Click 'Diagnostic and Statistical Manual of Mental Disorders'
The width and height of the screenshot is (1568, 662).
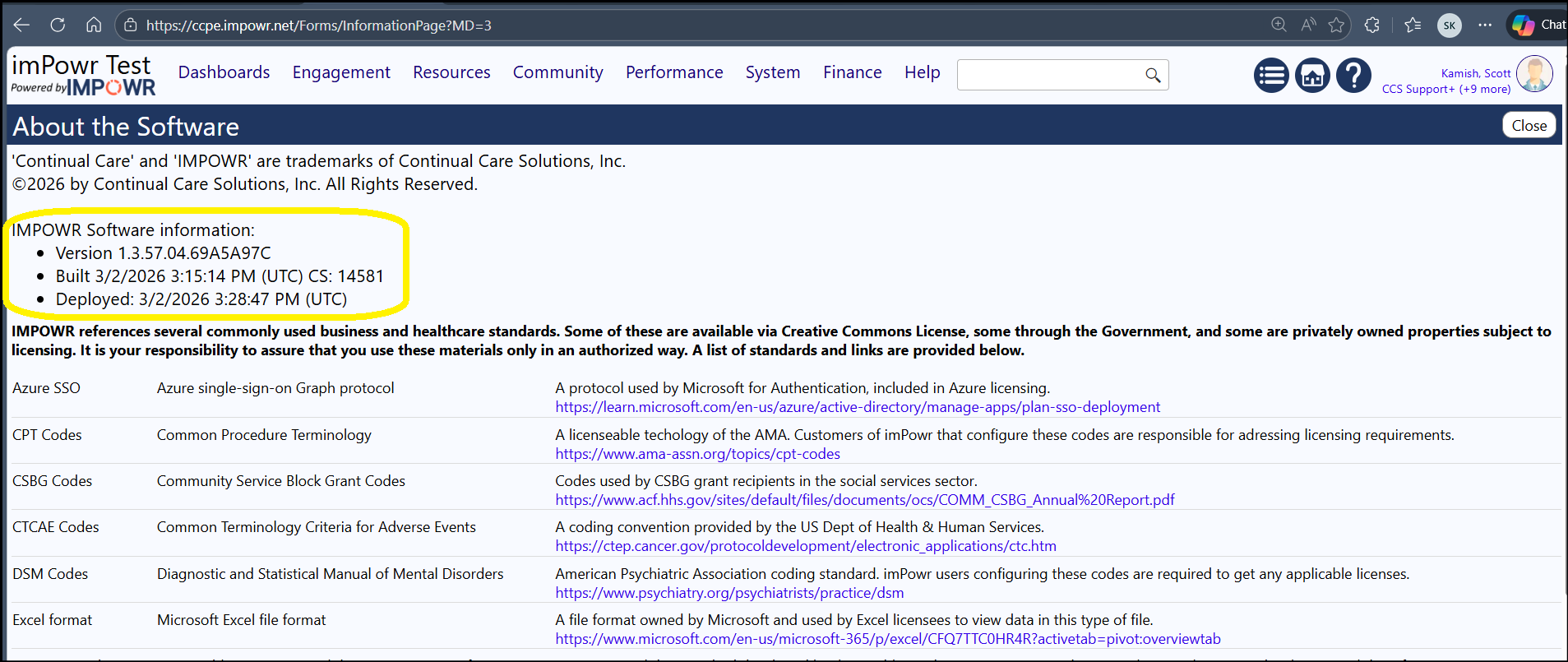330,574
